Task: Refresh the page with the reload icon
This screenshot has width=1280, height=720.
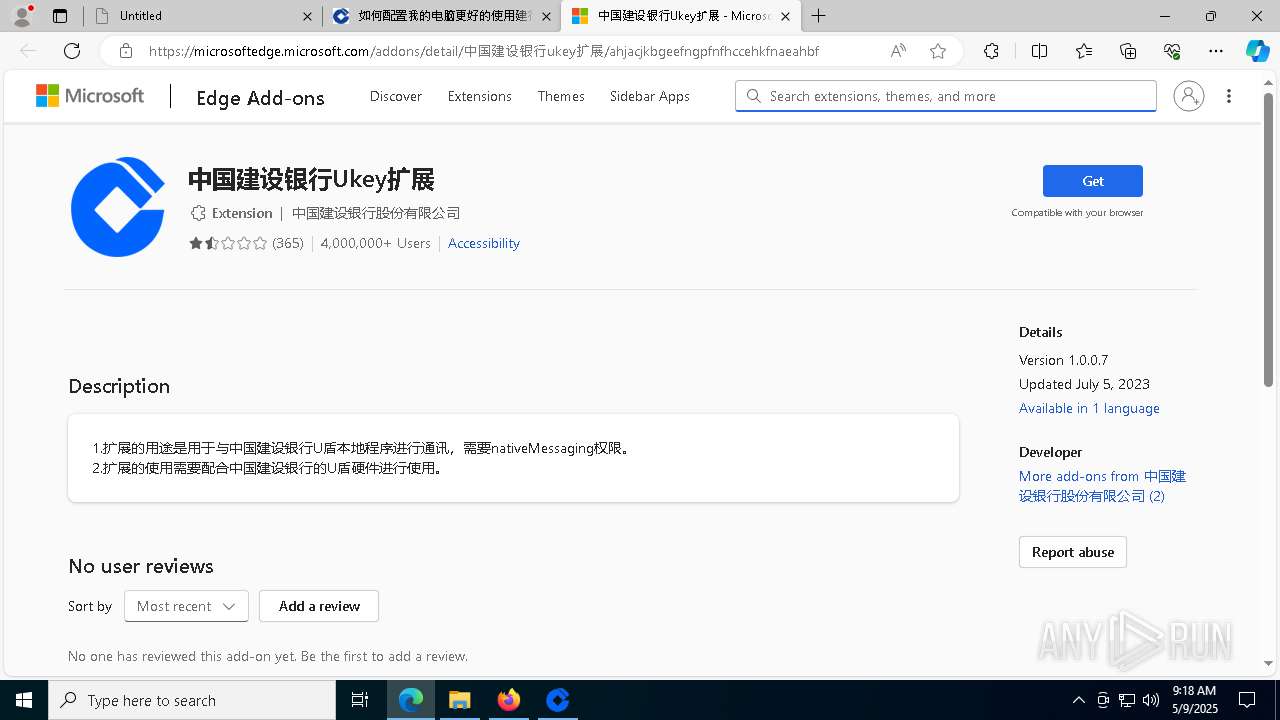Action: (x=72, y=51)
